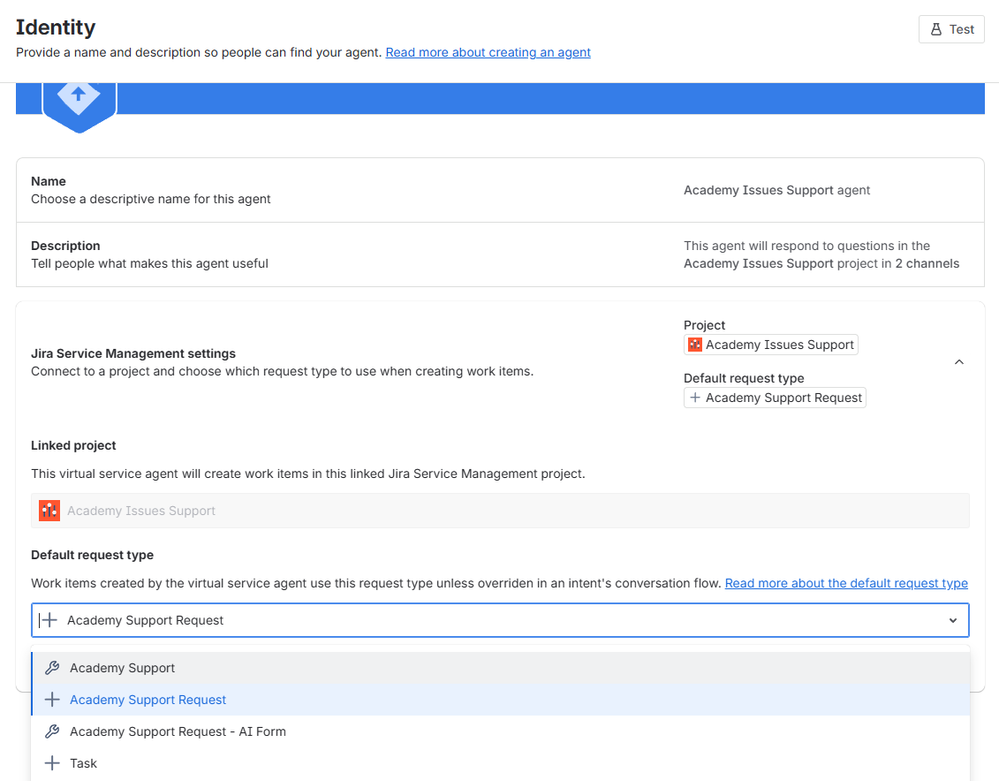This screenshot has width=999, height=781.
Task: Click the agent avatar icon inside the Test button
Action: click(937, 29)
